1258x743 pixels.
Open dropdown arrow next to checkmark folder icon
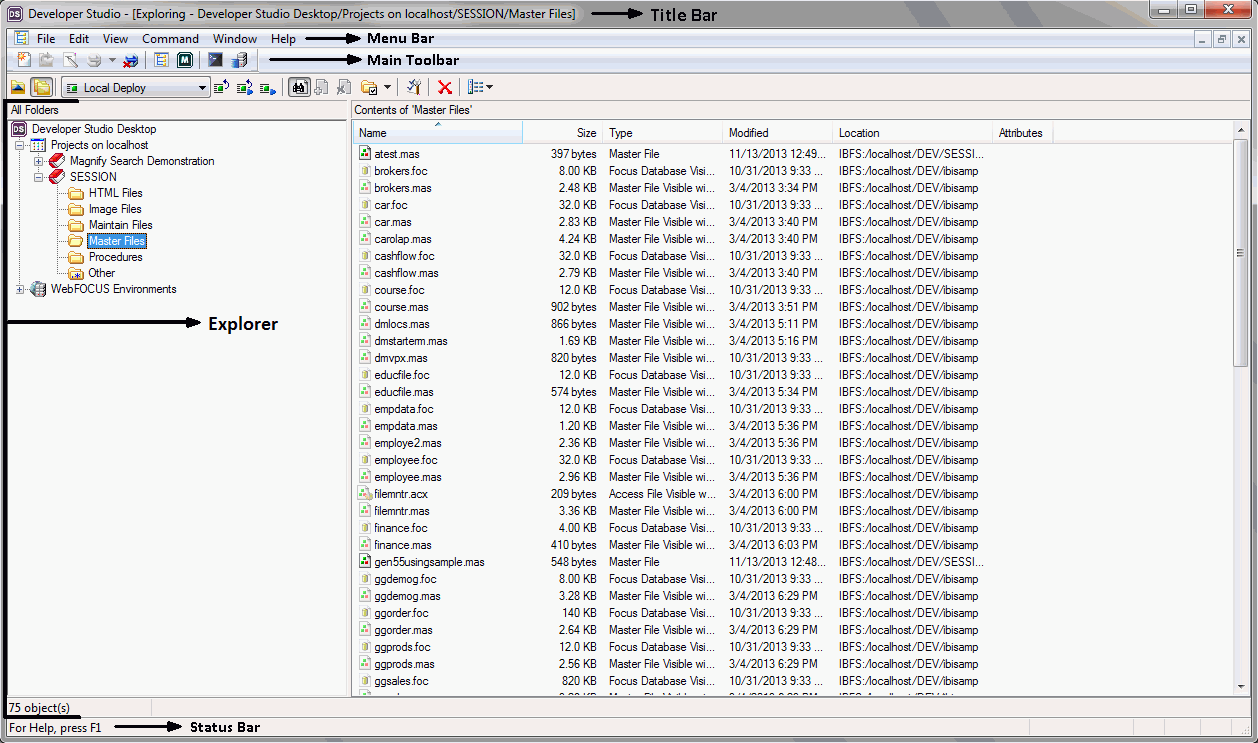pyautogui.click(x=387, y=88)
